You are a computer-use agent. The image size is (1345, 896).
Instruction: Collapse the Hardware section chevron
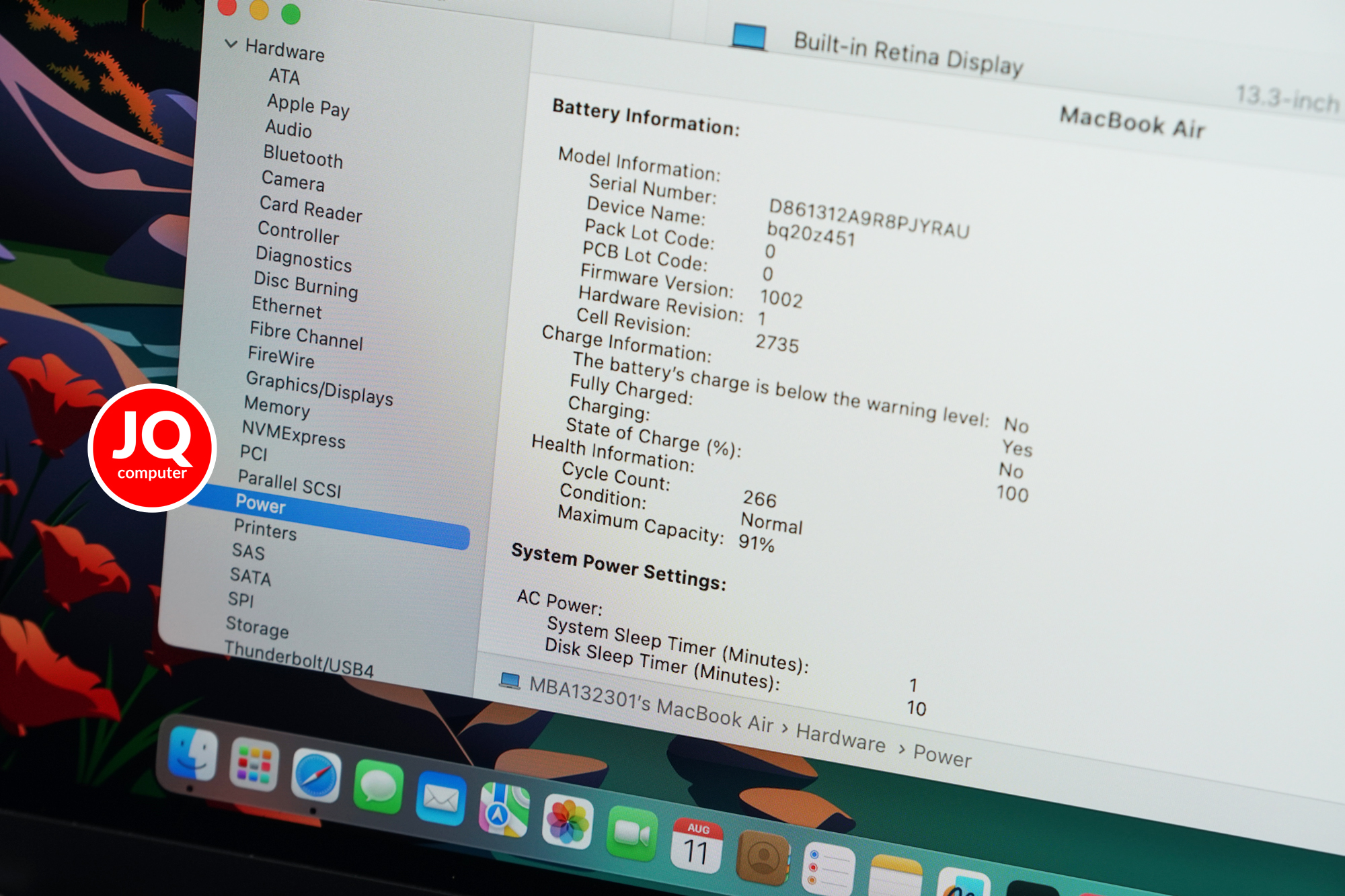tap(231, 44)
